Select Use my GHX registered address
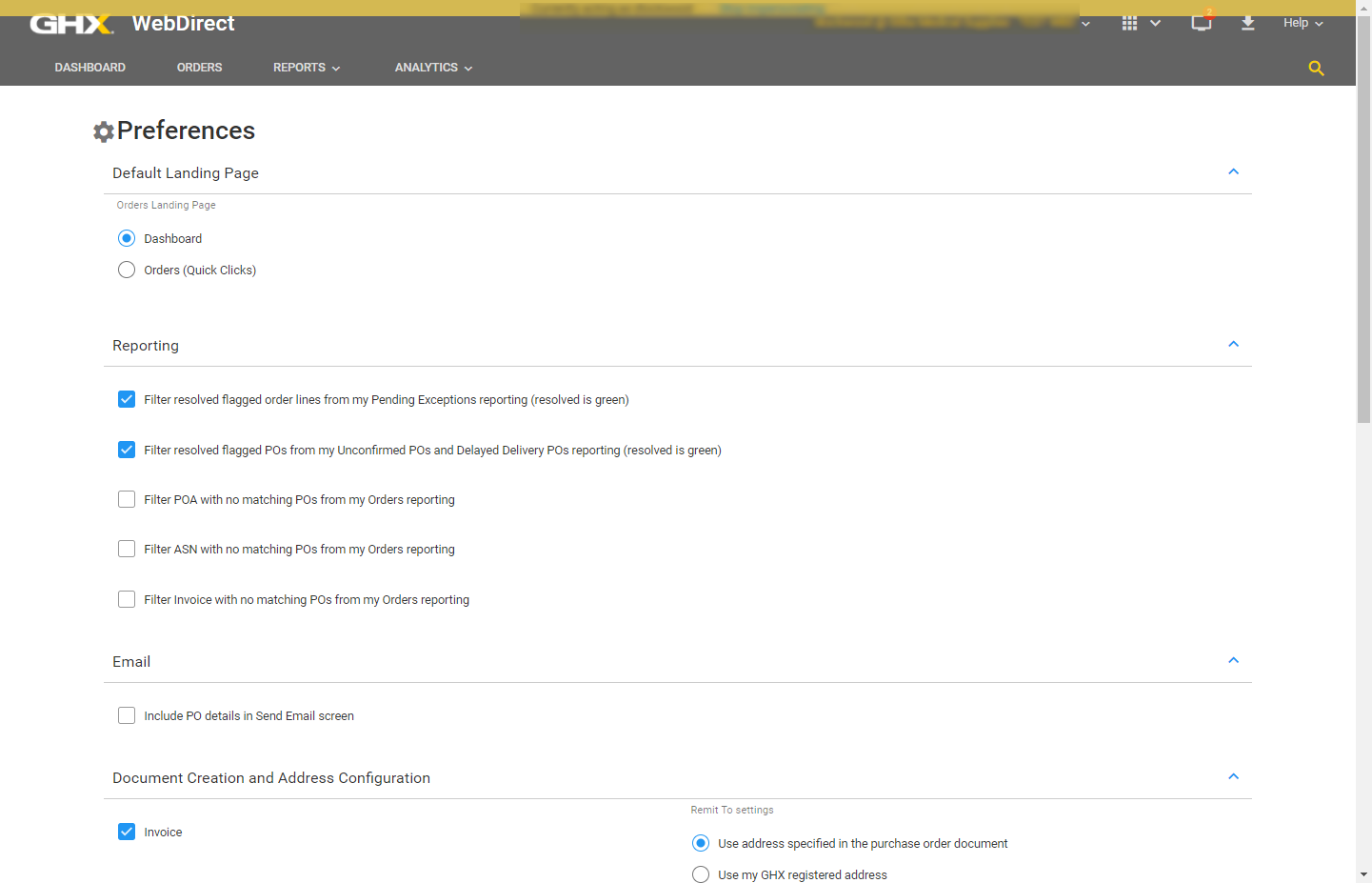The image size is (1372, 883). point(701,874)
